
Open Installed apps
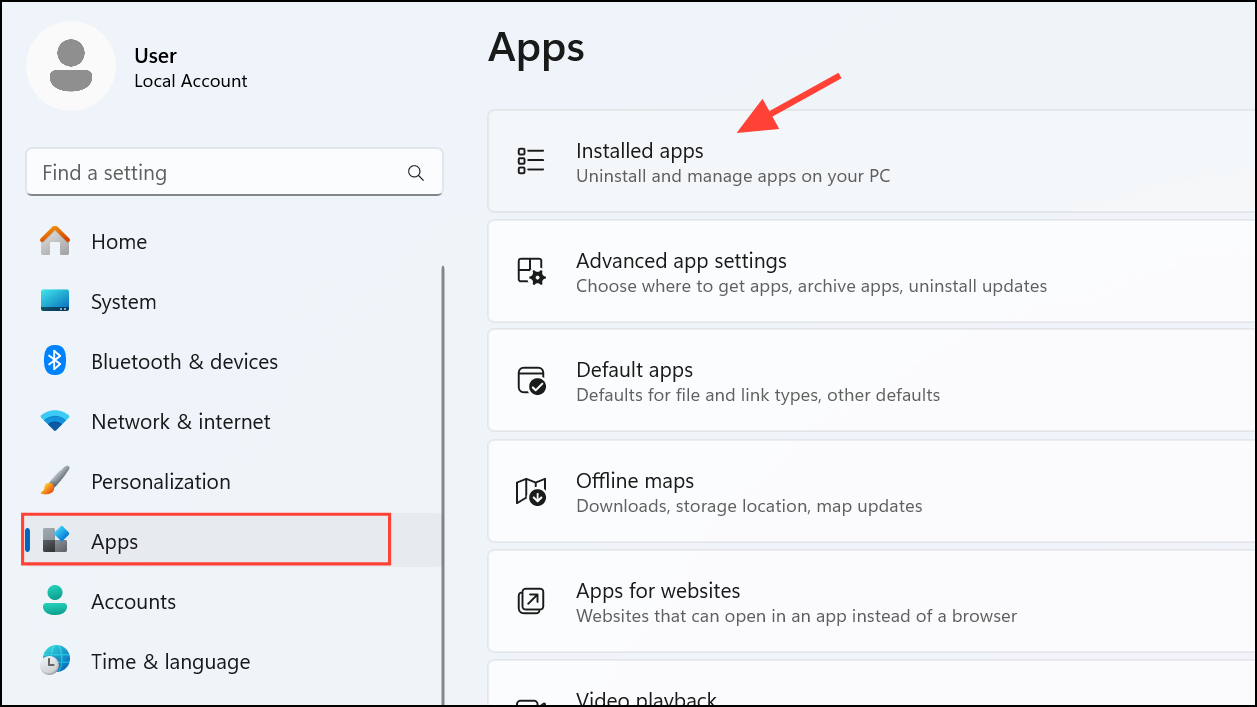coord(872,161)
